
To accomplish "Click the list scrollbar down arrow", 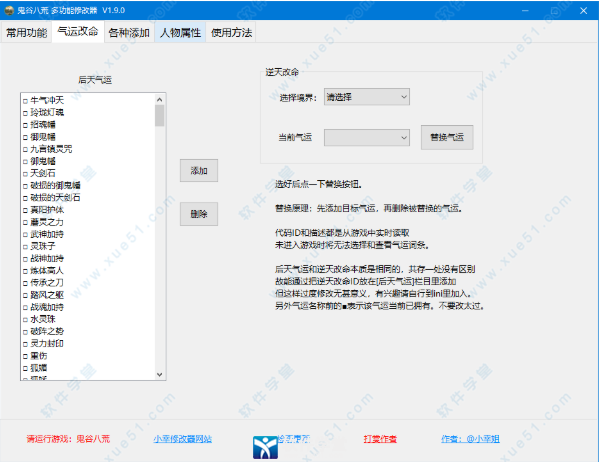I will pyautogui.click(x=159, y=375).
